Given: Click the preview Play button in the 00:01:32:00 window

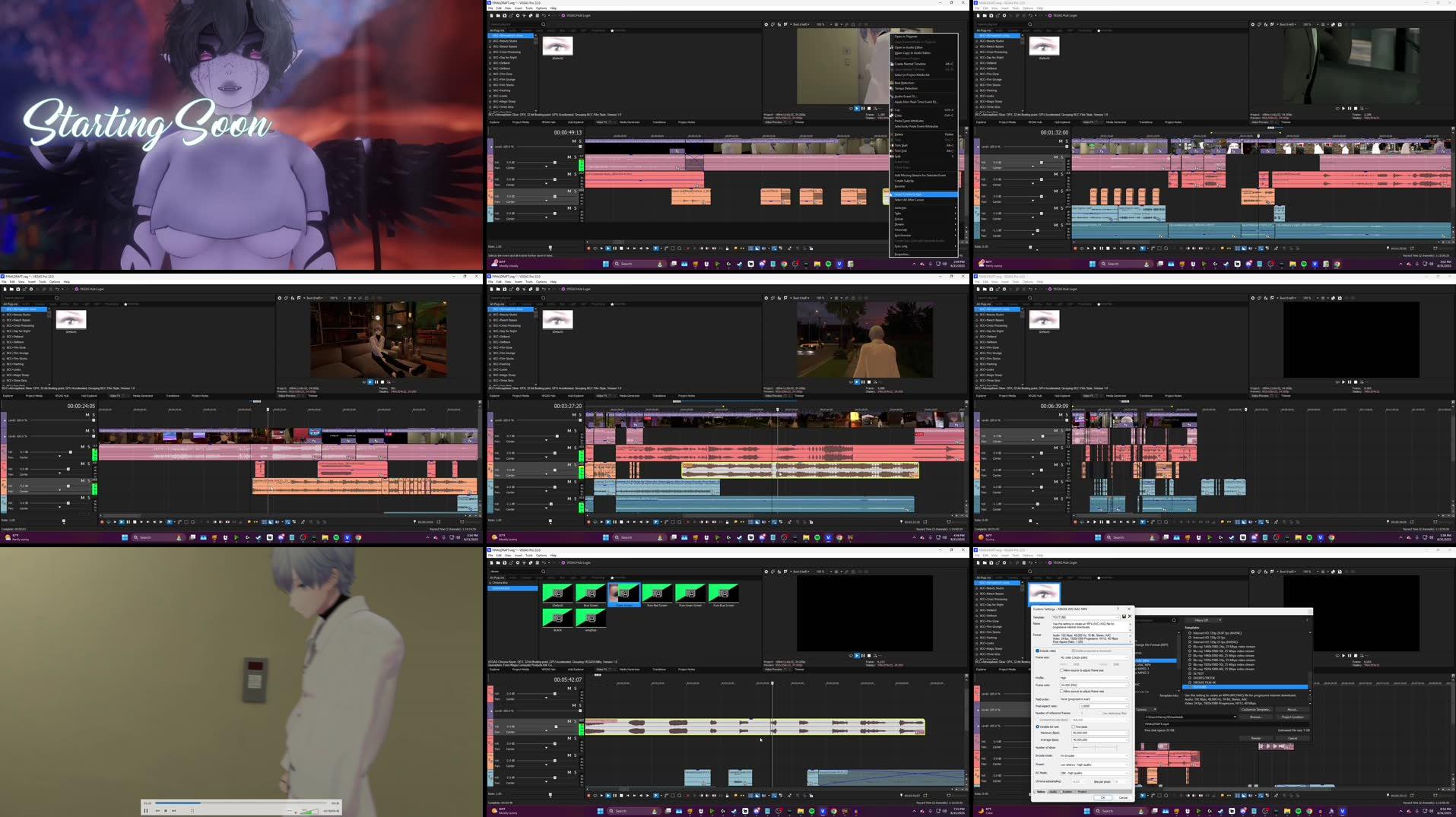Looking at the screenshot, I should [1343, 109].
